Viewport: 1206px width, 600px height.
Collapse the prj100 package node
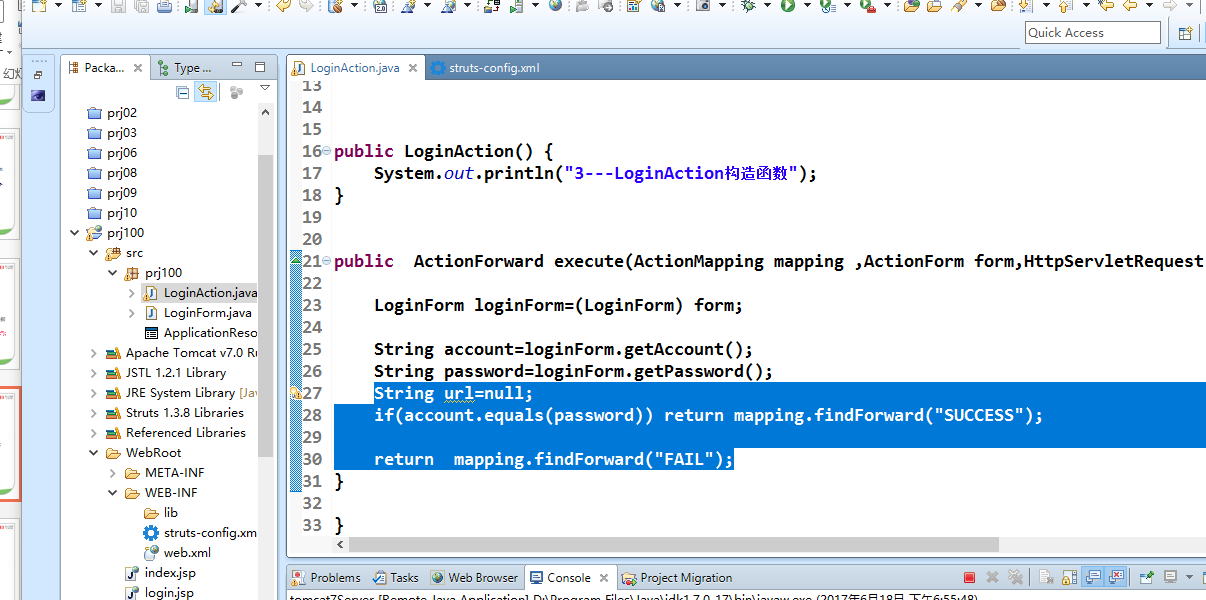click(x=113, y=273)
